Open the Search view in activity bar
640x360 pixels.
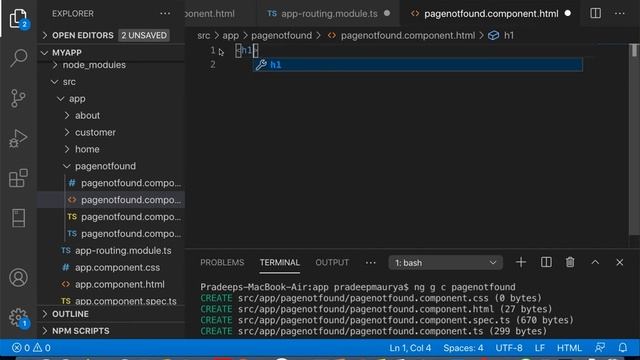pos(18,58)
